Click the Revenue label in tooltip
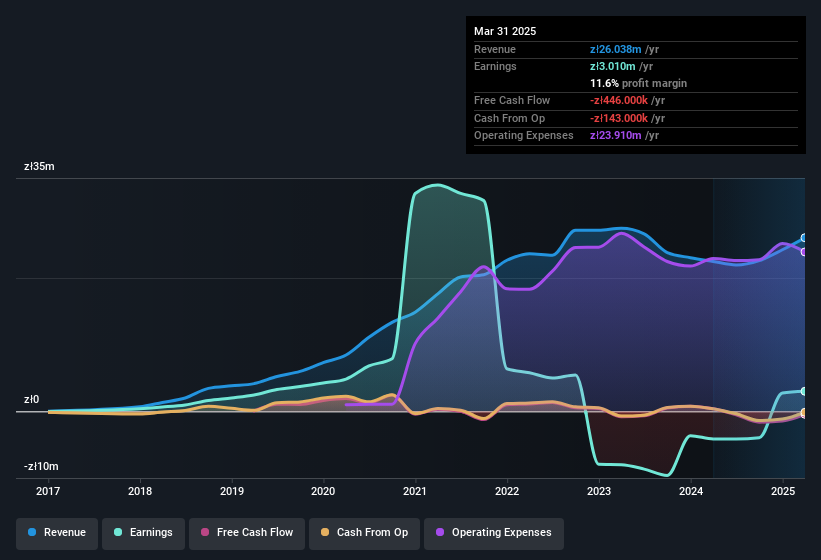The width and height of the screenshot is (821, 560). click(495, 49)
